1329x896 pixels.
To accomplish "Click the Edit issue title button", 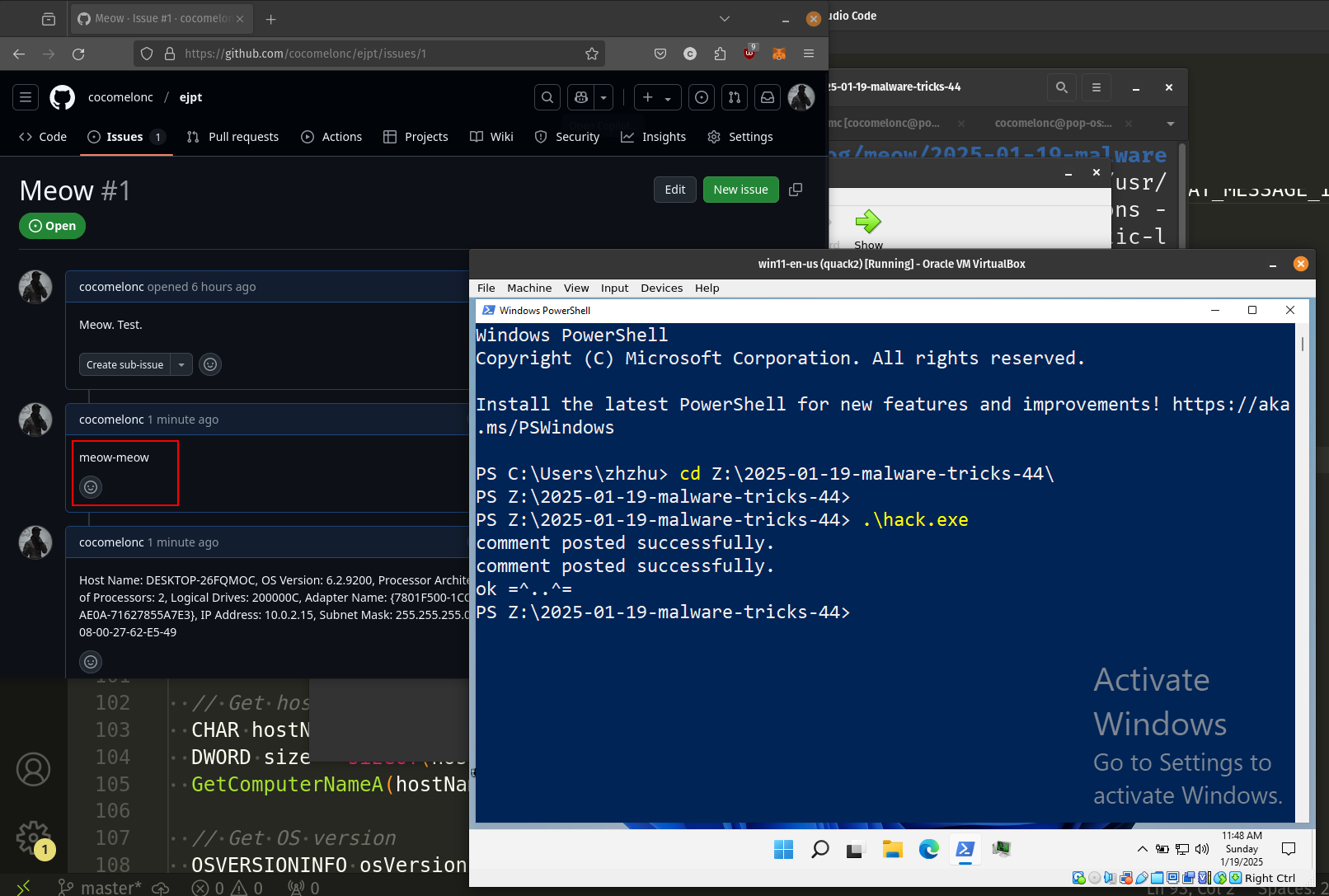I will (x=675, y=190).
